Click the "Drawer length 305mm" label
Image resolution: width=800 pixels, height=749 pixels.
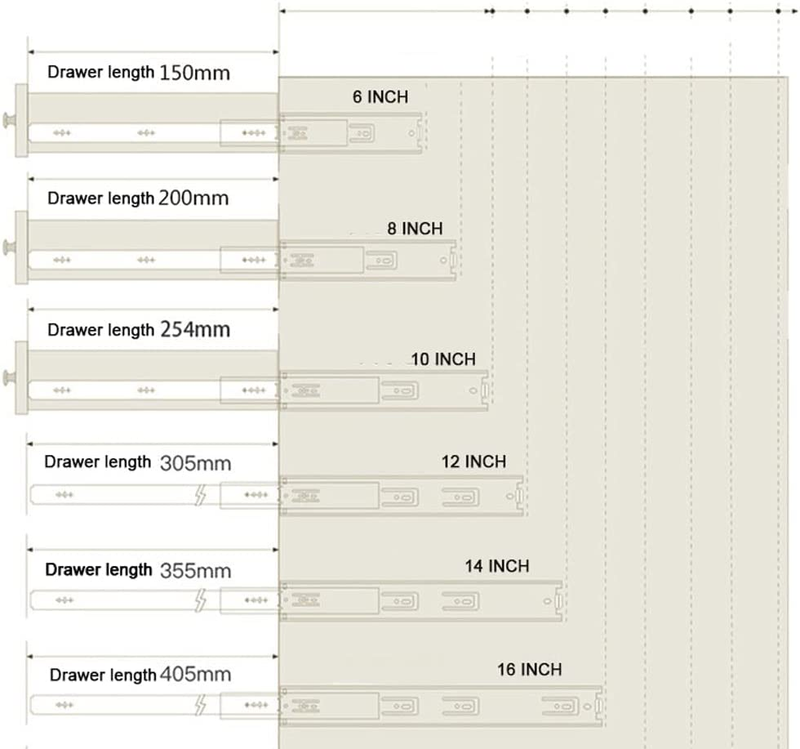[x=138, y=462]
